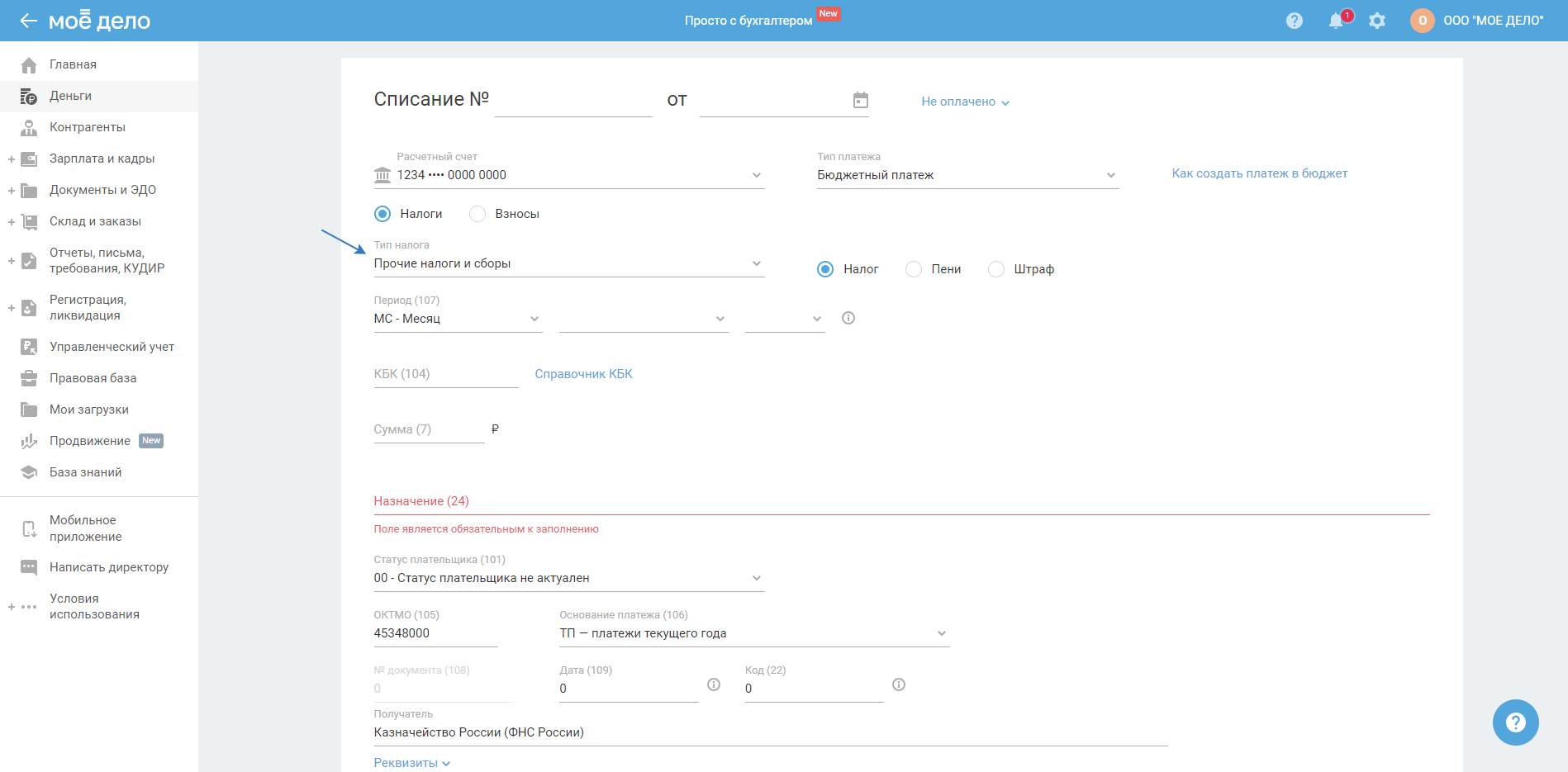This screenshot has height=772, width=1568.
Task: Click the orange company avatar
Action: pyautogui.click(x=1423, y=21)
